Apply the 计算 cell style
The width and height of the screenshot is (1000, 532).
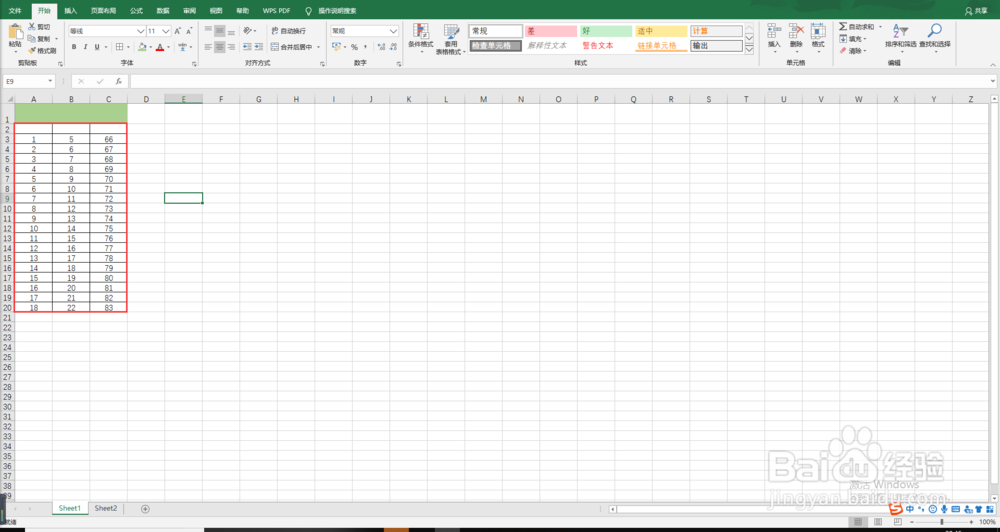(716, 31)
